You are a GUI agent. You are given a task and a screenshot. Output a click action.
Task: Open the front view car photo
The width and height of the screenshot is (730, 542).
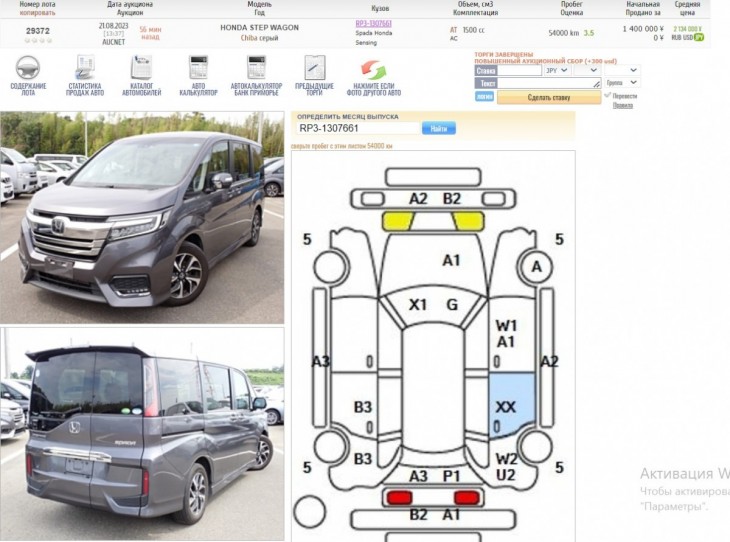tap(142, 217)
